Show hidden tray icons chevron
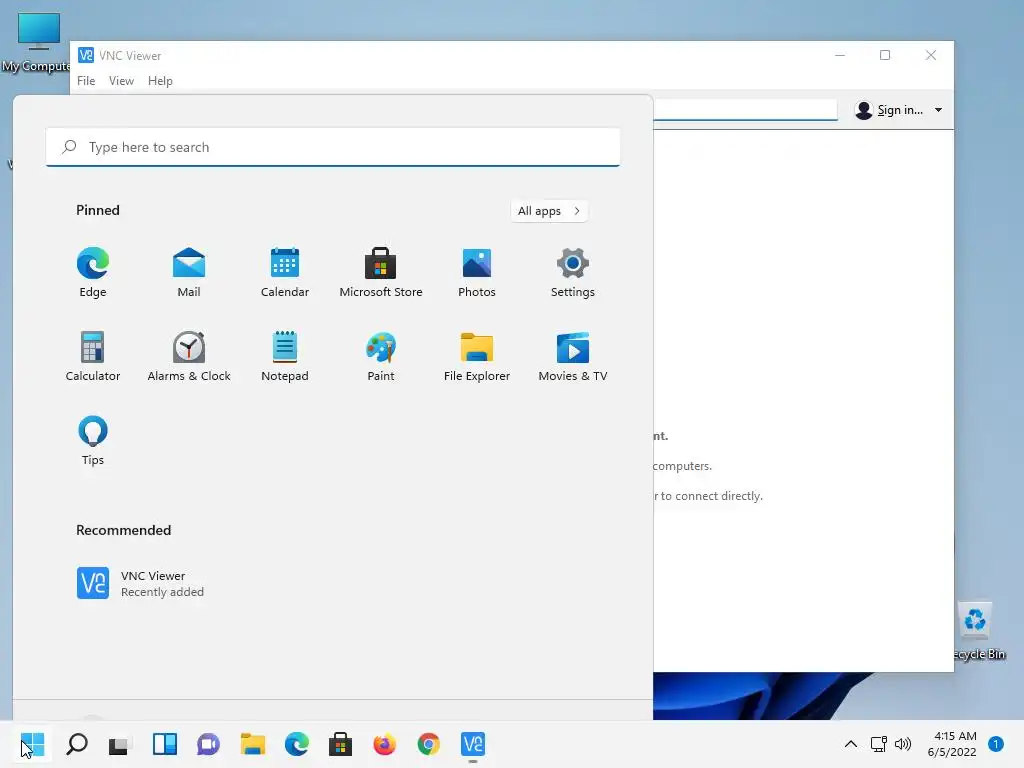Screen dimensions: 1024x768 click(850, 744)
